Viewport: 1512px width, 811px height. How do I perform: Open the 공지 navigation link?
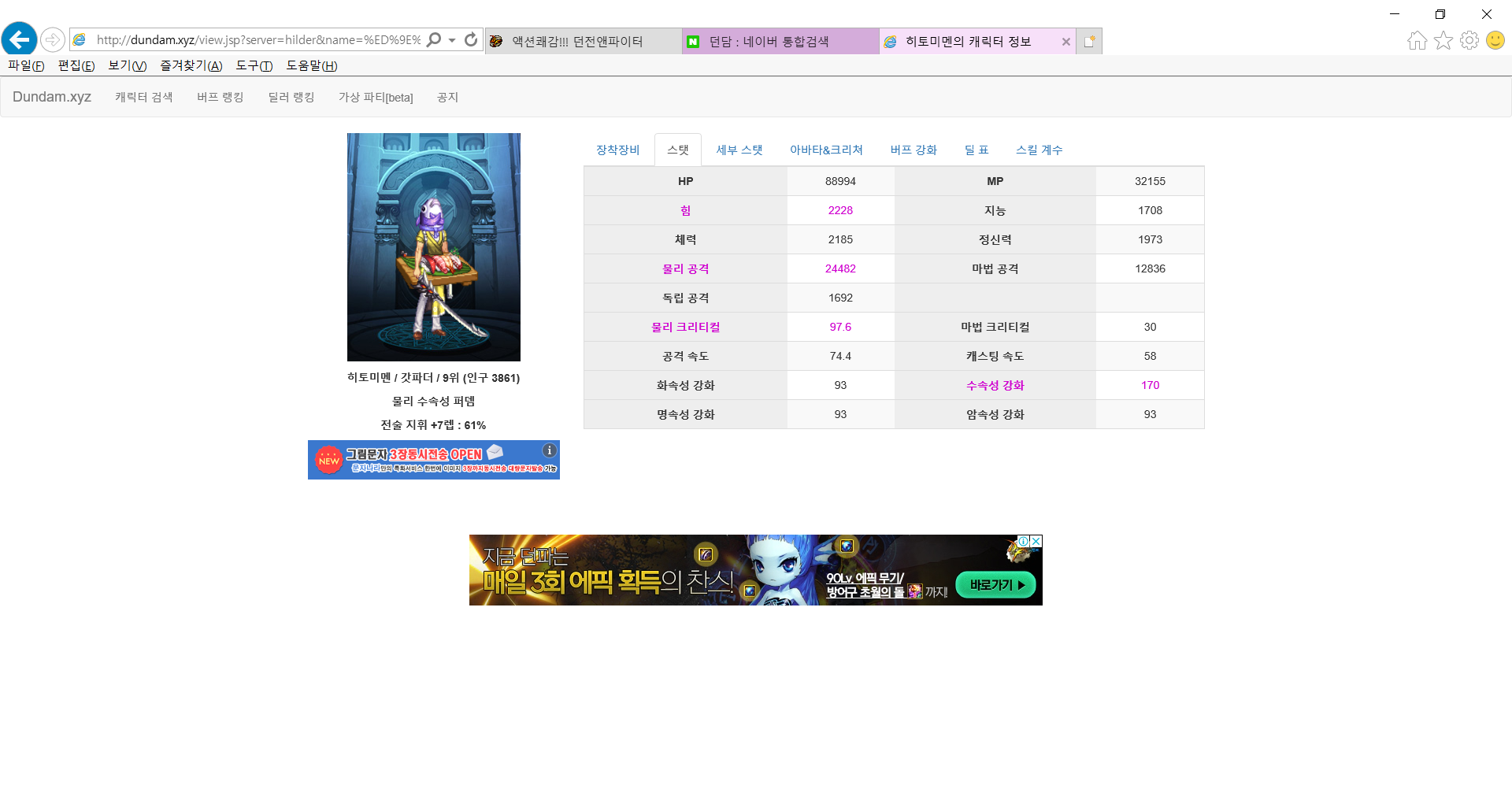coord(447,97)
